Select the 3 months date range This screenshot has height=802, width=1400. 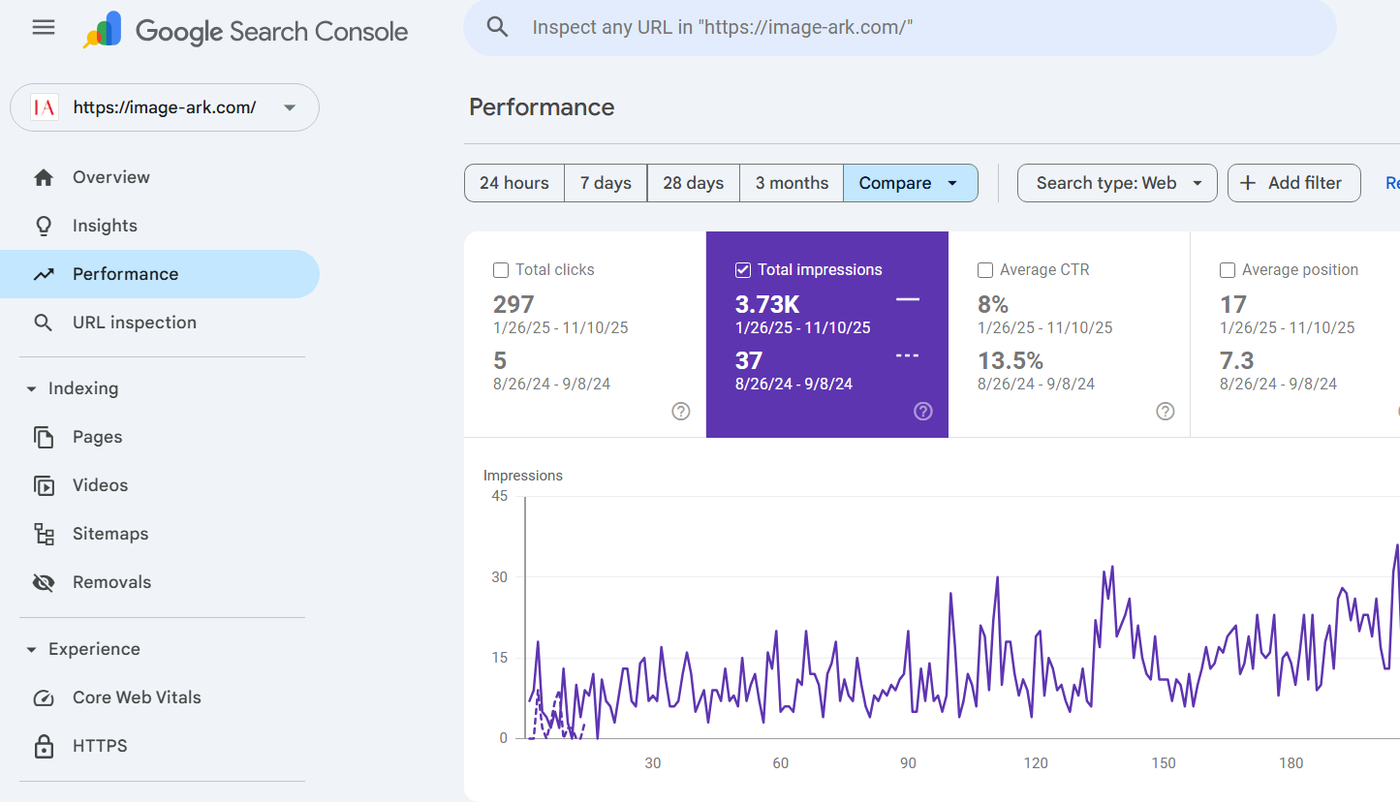791,183
